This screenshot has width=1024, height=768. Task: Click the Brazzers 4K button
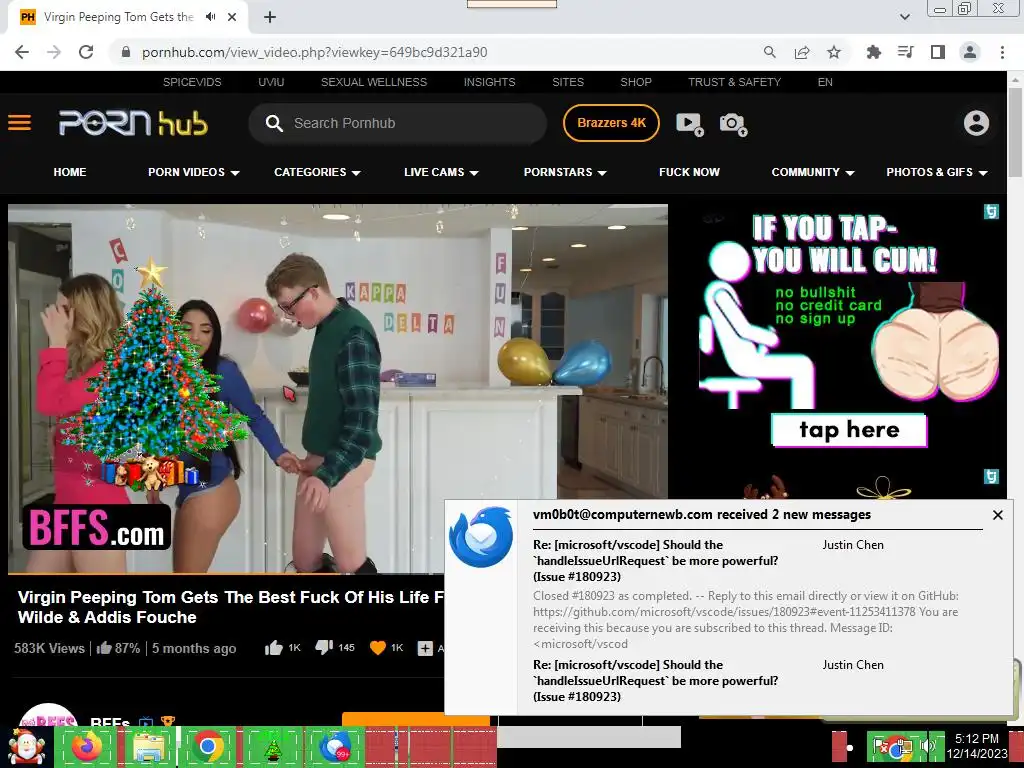[611, 123]
